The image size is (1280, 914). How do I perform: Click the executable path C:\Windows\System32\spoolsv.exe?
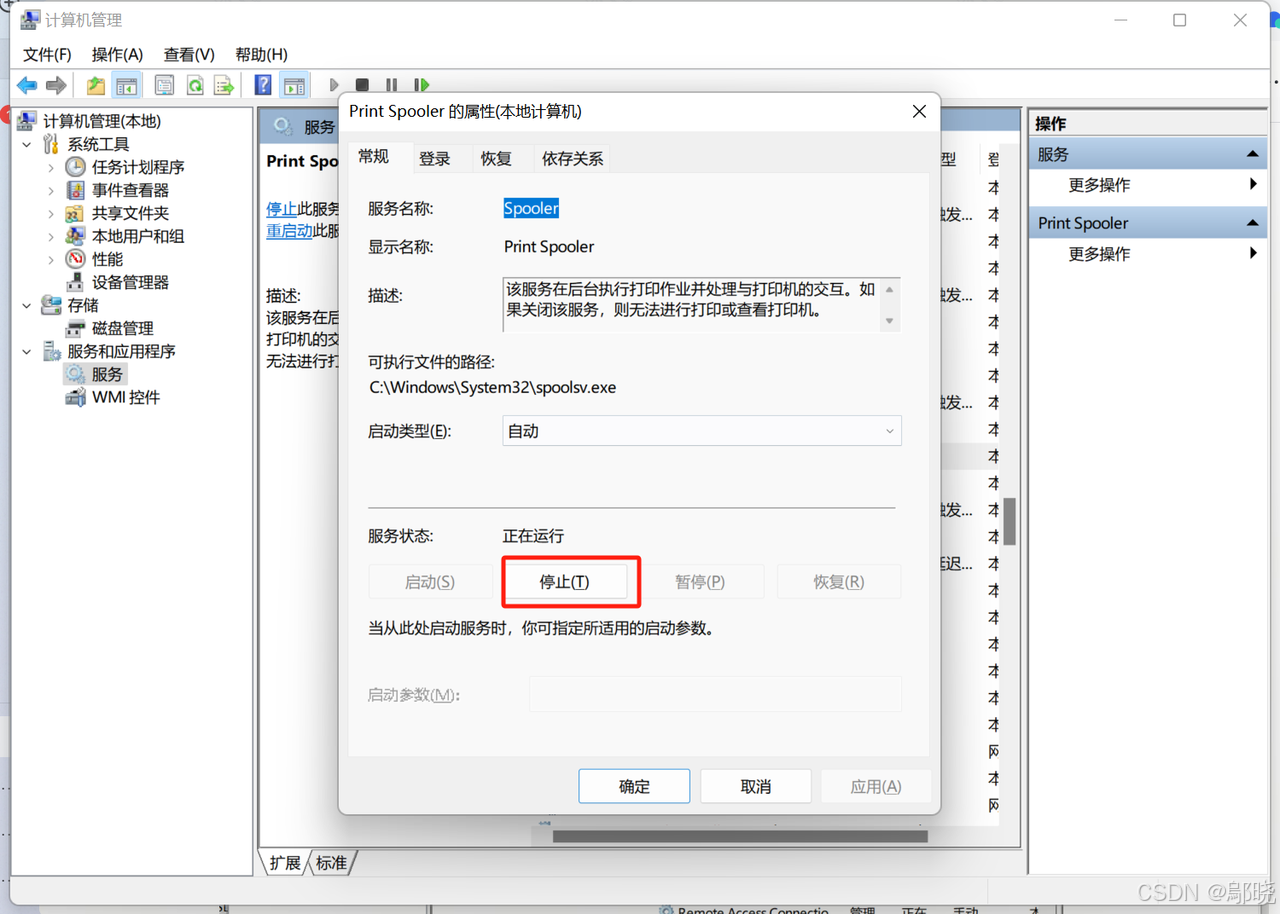point(493,387)
